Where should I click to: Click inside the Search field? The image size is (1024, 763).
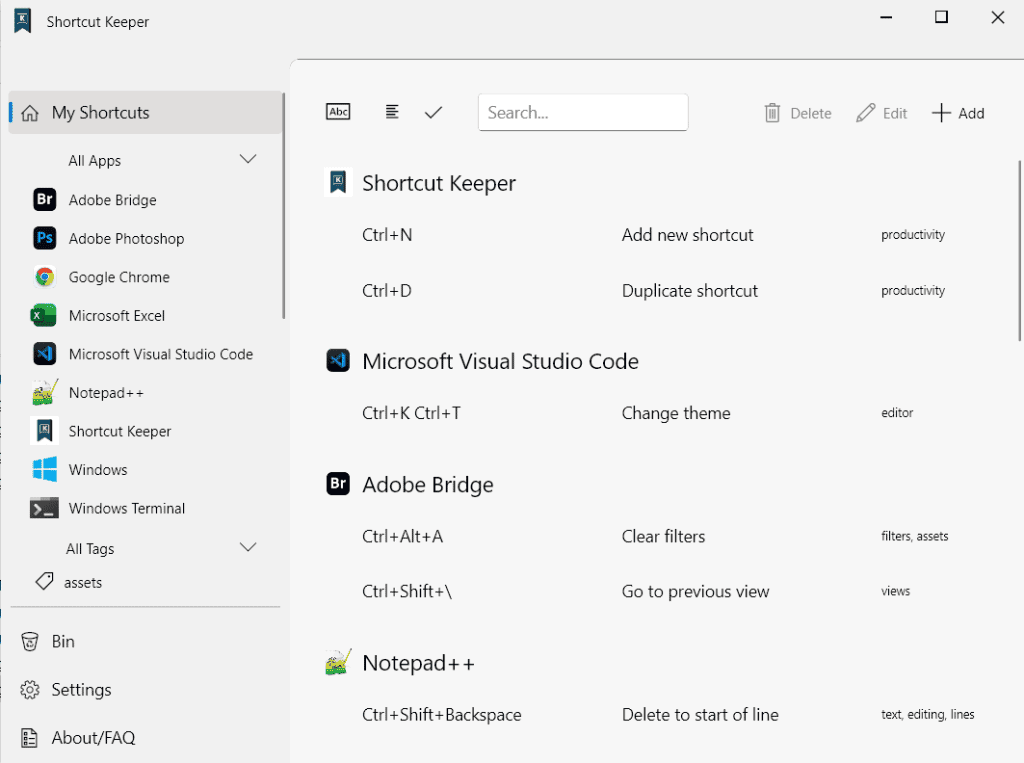(583, 112)
